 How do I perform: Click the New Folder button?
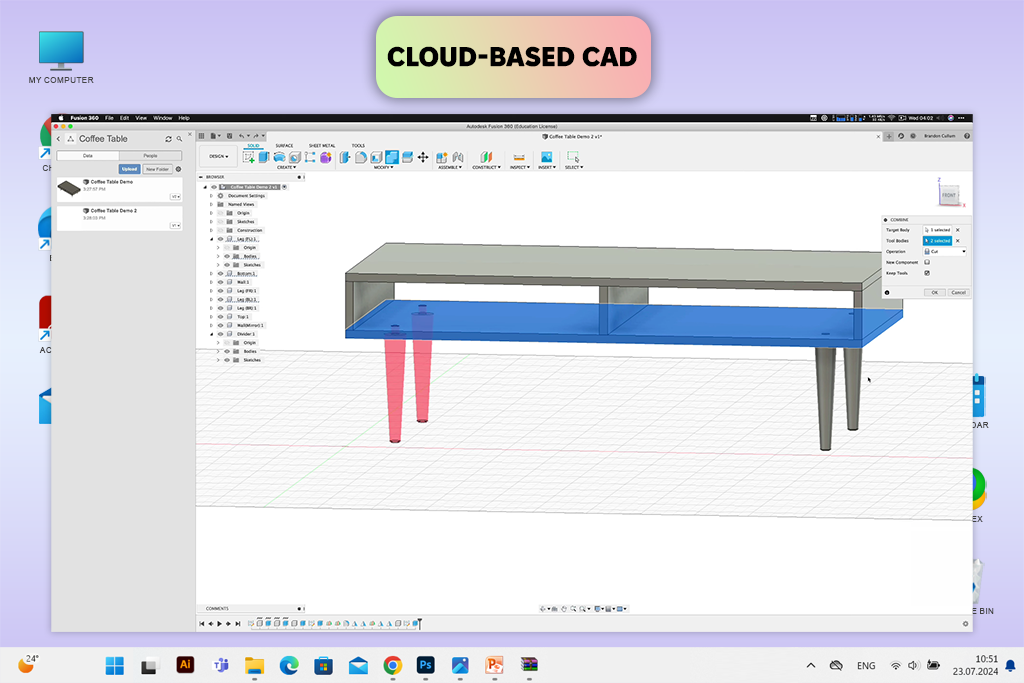pyautogui.click(x=157, y=169)
